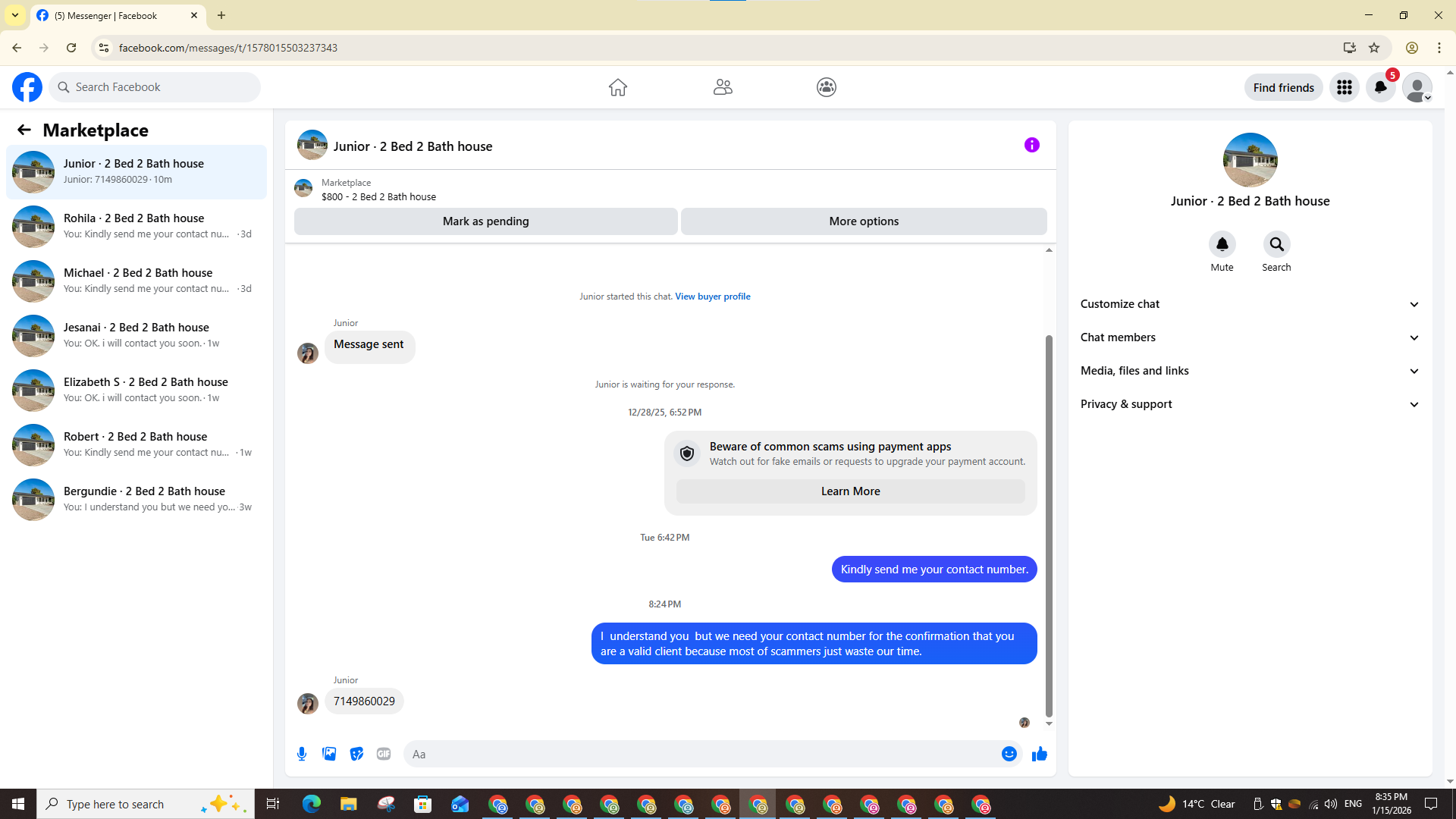
Task: Click the voice clip microphone icon
Action: pyautogui.click(x=302, y=754)
